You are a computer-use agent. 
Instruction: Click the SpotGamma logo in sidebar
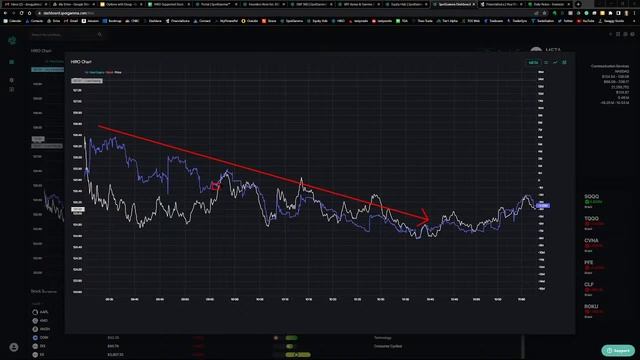pyautogui.click(x=12, y=40)
